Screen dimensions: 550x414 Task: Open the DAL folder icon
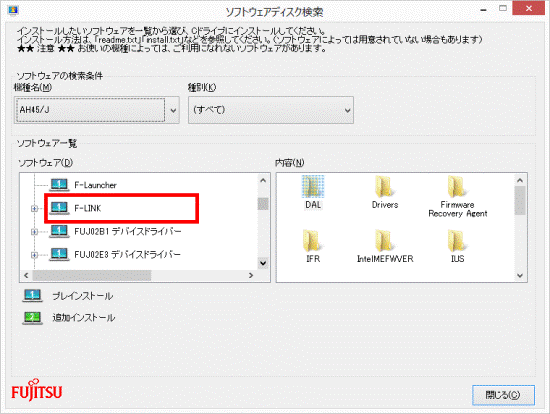point(313,186)
